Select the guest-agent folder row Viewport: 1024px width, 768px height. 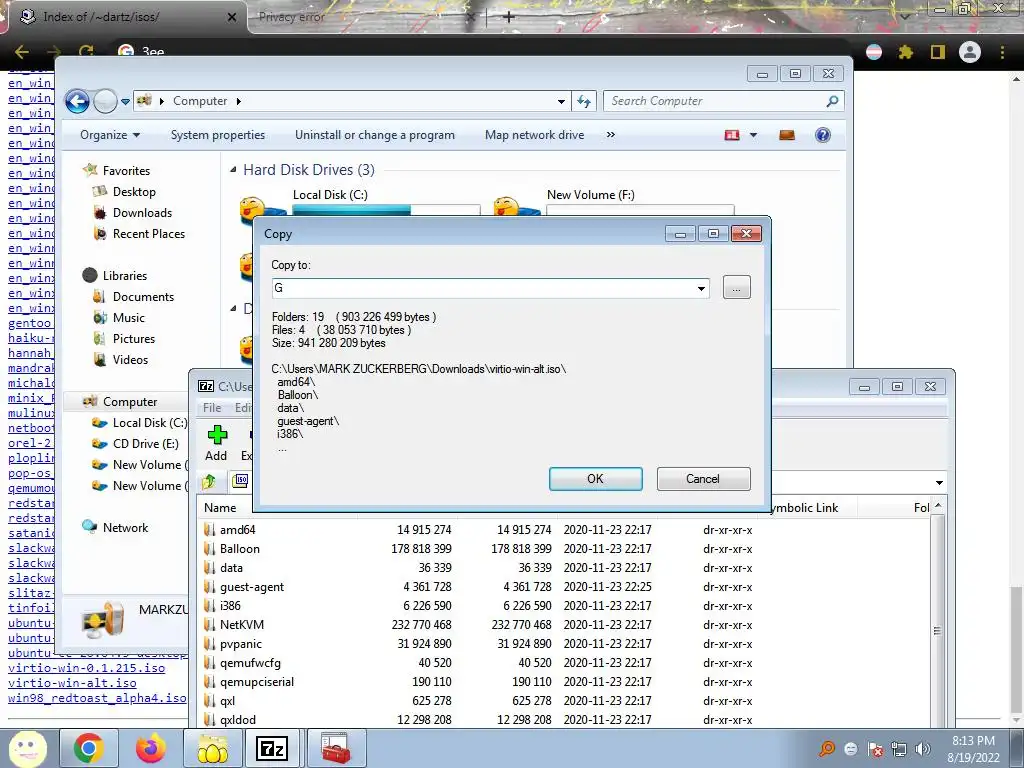click(x=251, y=586)
